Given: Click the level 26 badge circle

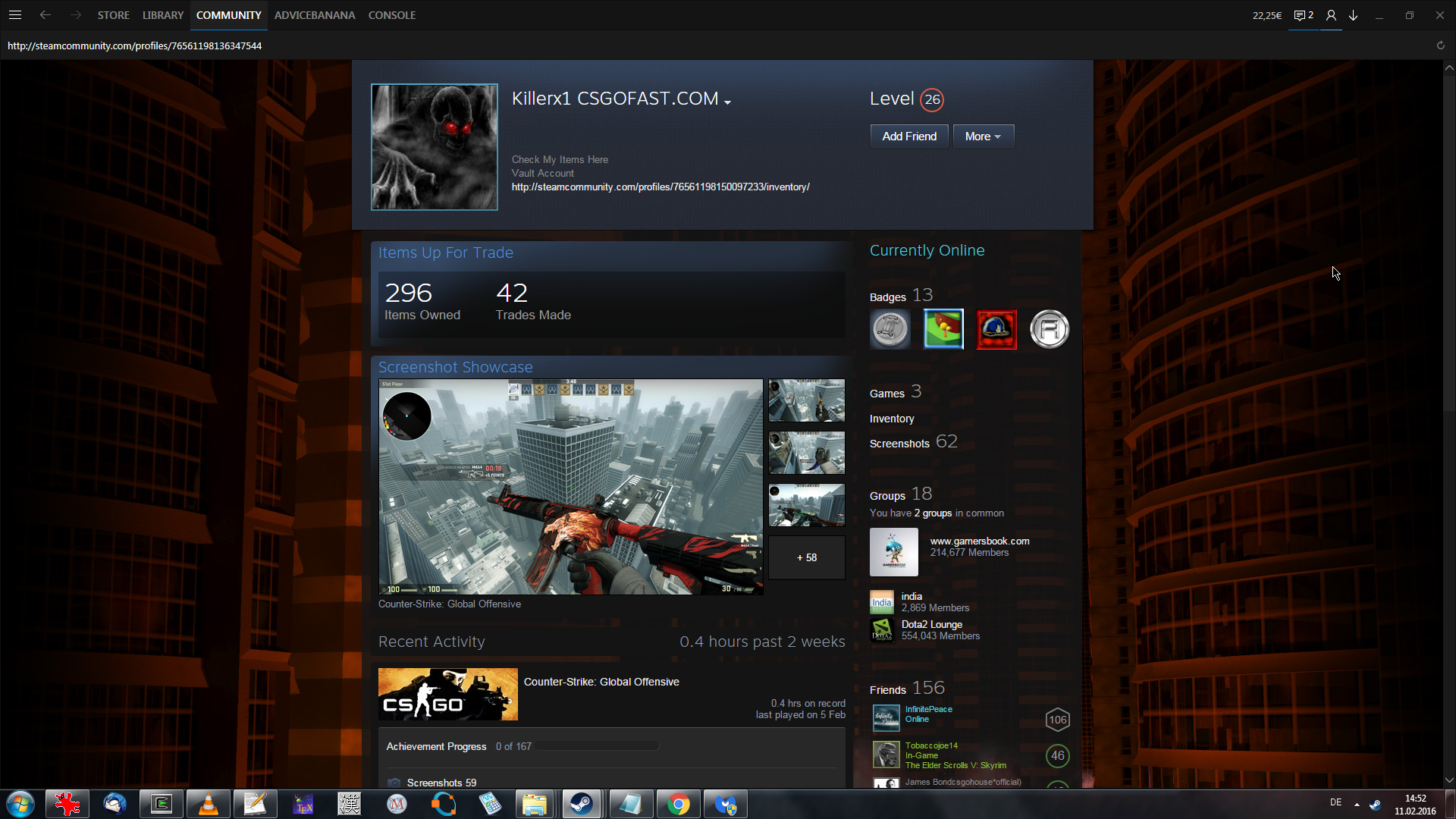Looking at the screenshot, I should [x=932, y=99].
